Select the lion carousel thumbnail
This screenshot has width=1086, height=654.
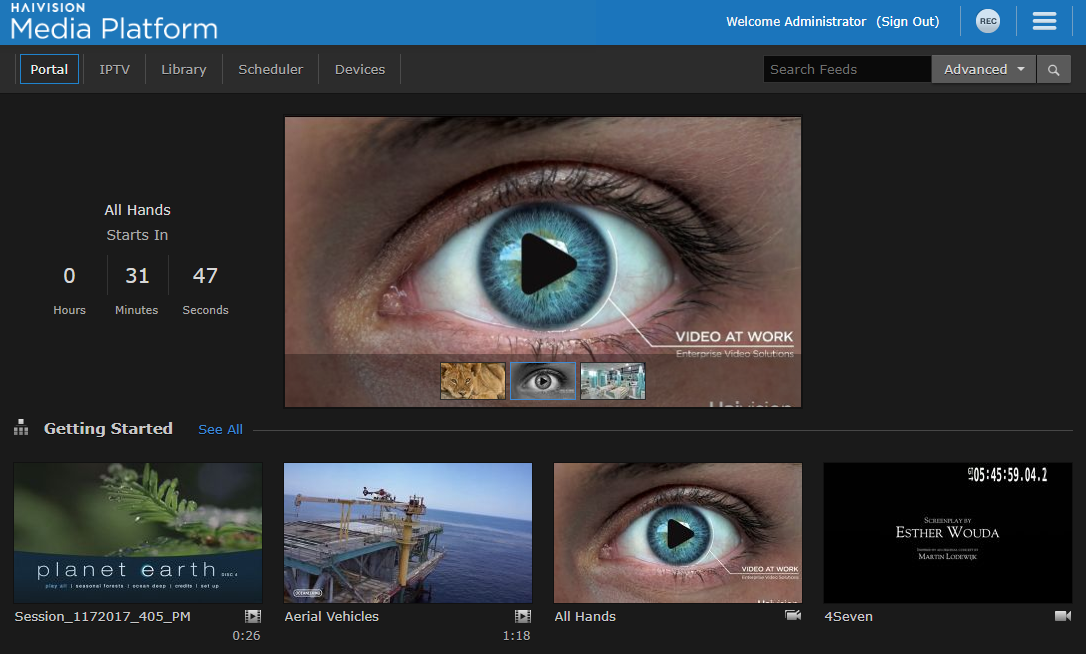(x=471, y=381)
